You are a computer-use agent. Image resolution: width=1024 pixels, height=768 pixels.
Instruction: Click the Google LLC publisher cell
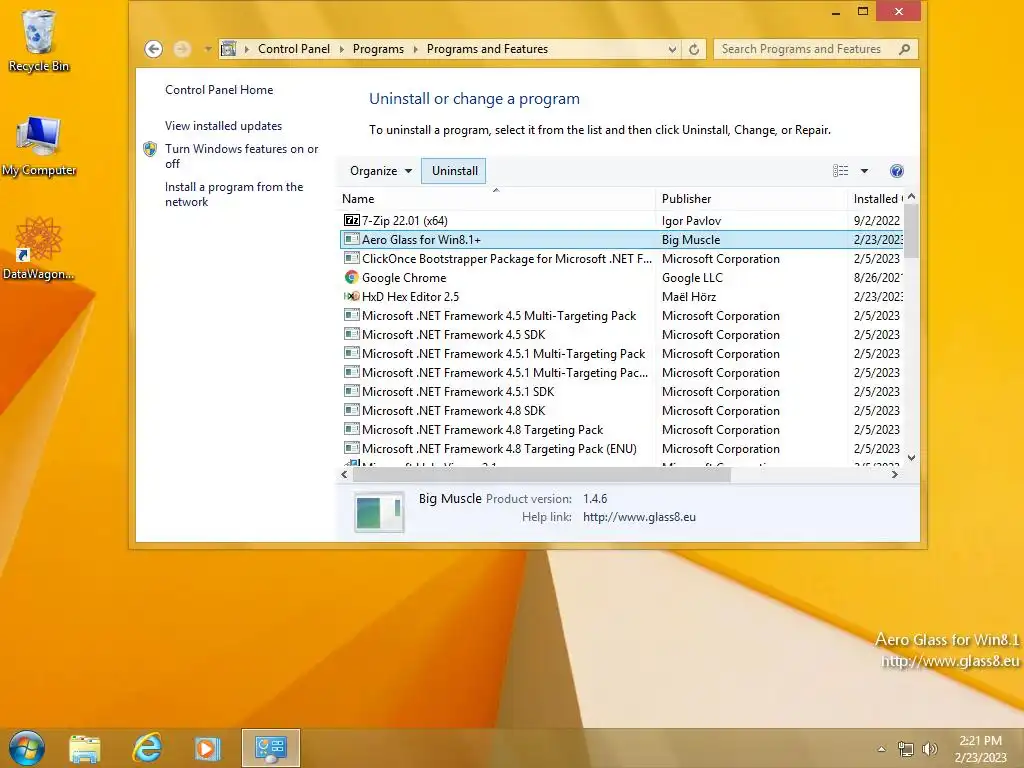click(692, 278)
